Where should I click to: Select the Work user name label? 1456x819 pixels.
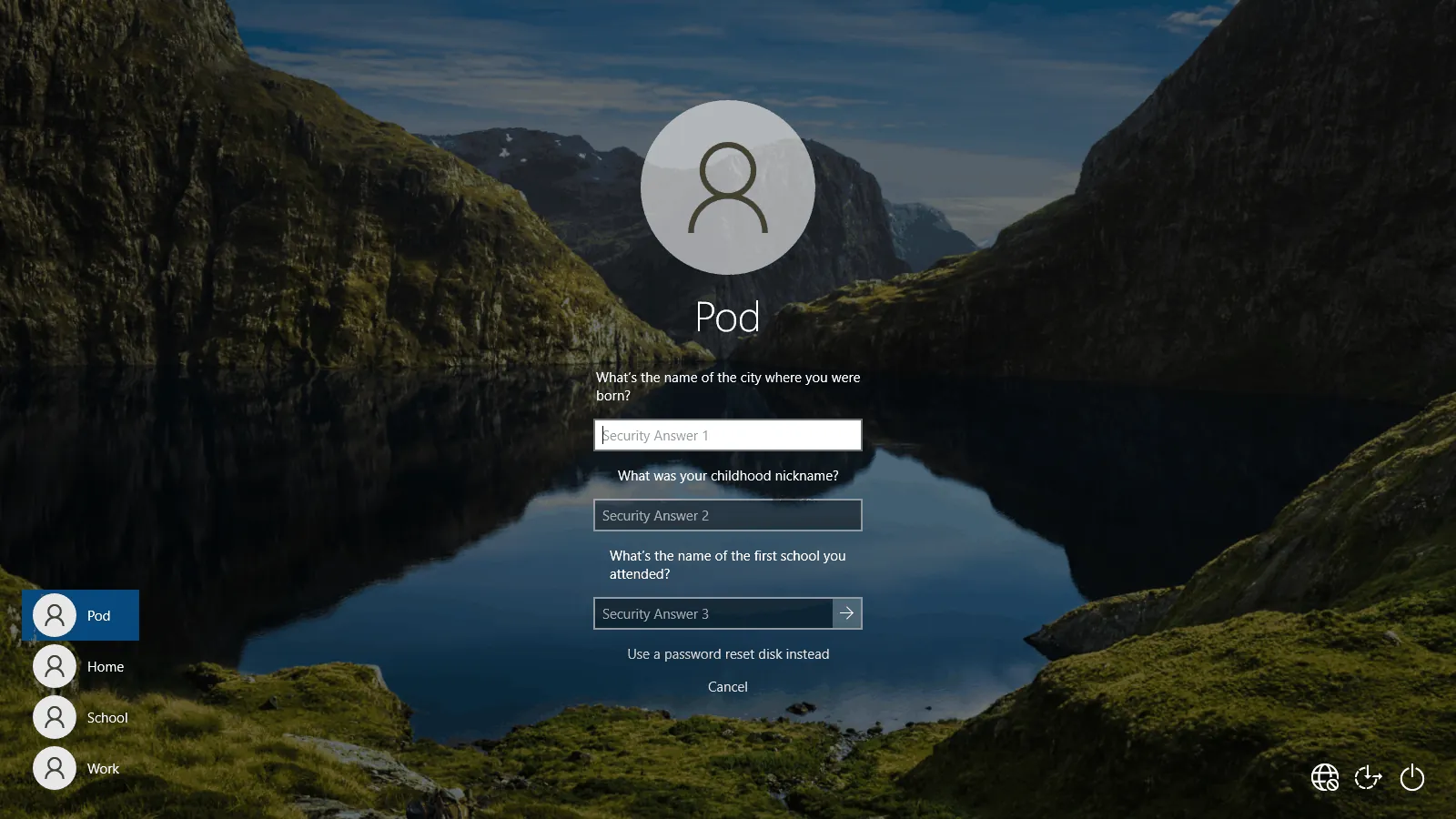pyautogui.click(x=103, y=768)
